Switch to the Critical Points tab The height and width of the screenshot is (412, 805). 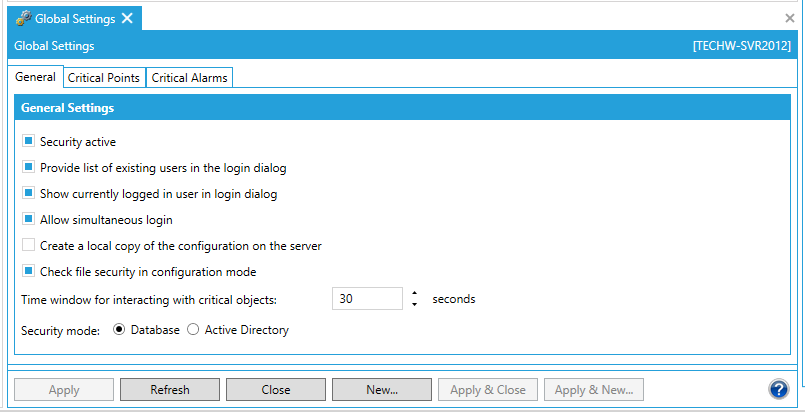click(104, 78)
